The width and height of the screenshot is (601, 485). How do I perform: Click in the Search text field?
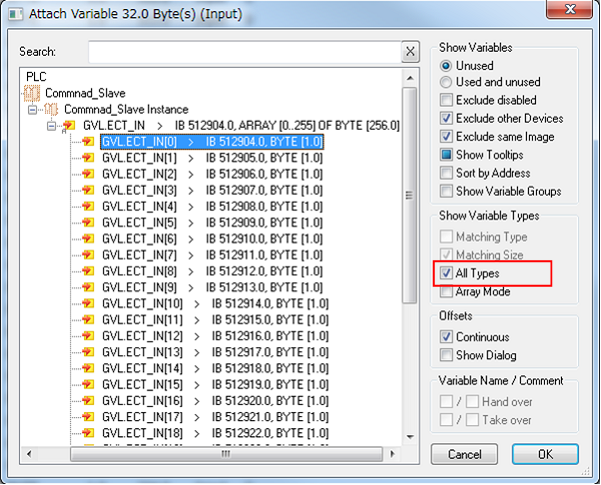tap(243, 52)
